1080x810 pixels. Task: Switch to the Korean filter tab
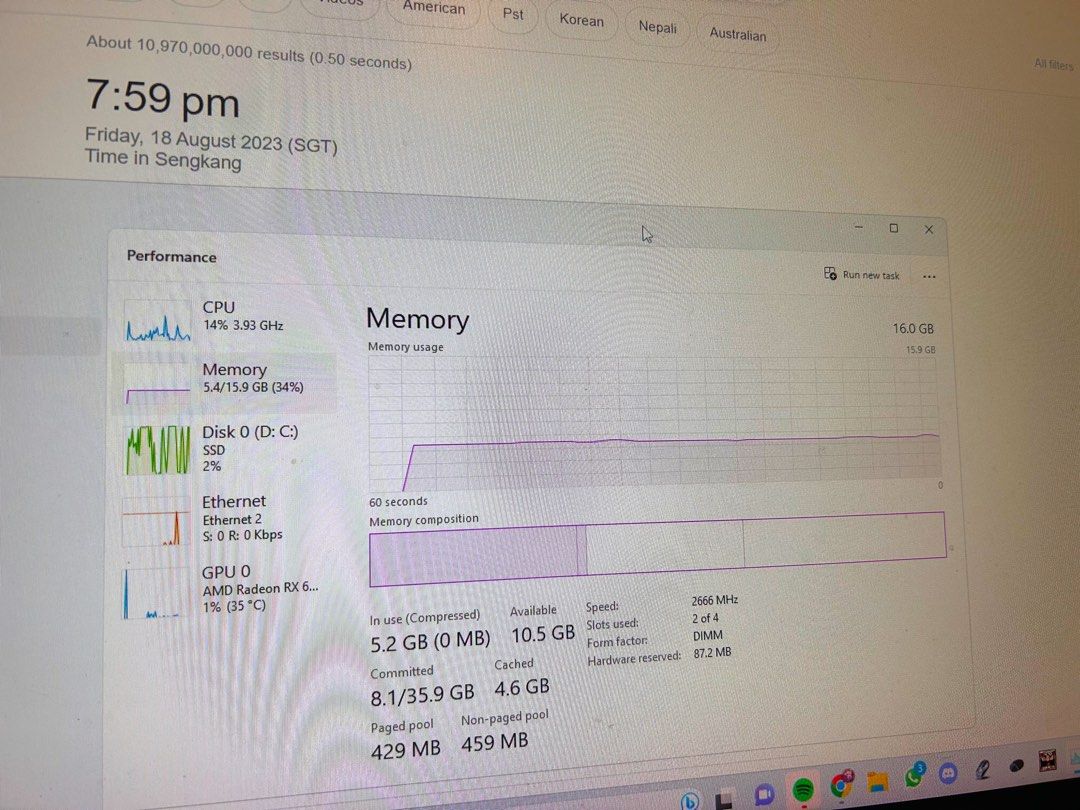click(x=581, y=20)
